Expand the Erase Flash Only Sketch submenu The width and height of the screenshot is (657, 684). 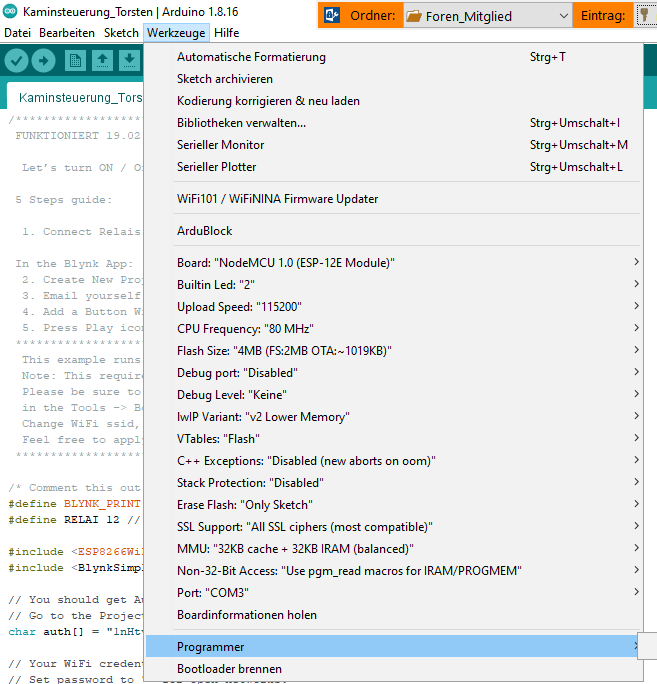pos(393,505)
